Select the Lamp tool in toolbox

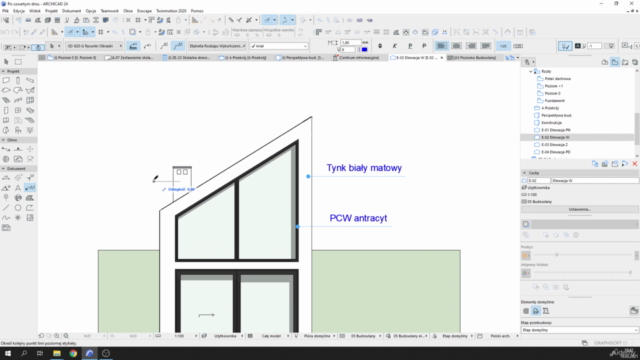pyautogui.click(x=30, y=130)
